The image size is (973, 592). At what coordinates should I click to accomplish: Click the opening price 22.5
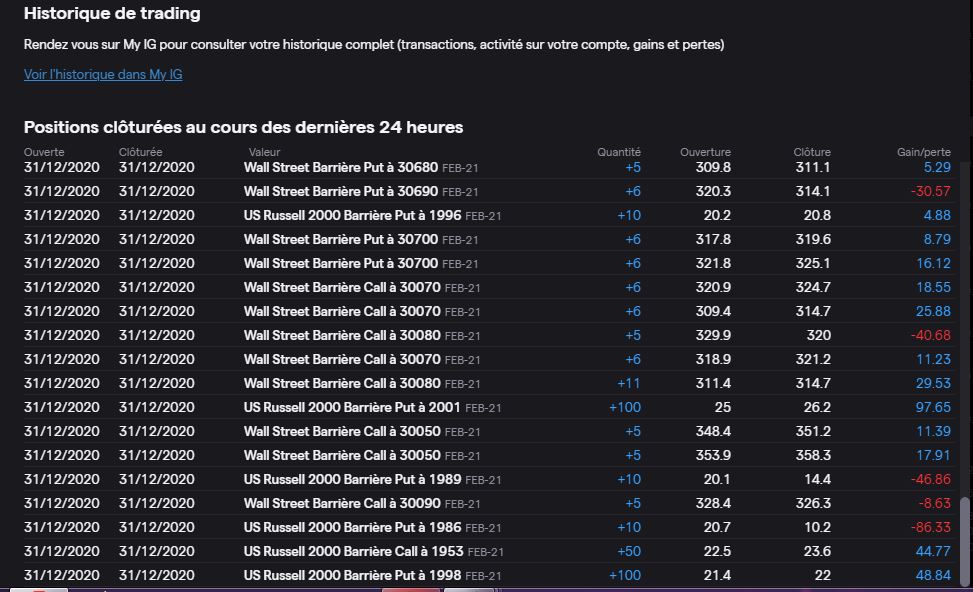(717, 551)
